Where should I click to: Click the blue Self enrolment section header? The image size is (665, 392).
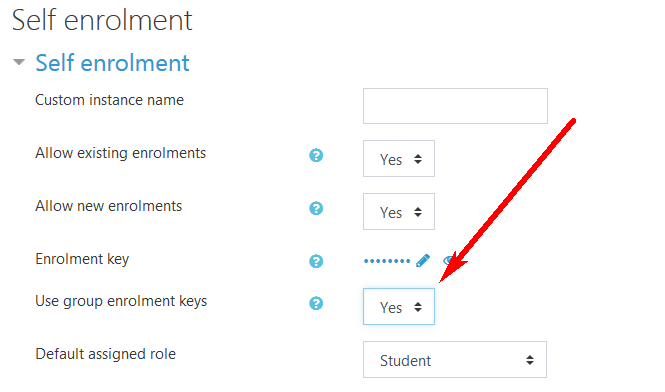click(x=112, y=63)
